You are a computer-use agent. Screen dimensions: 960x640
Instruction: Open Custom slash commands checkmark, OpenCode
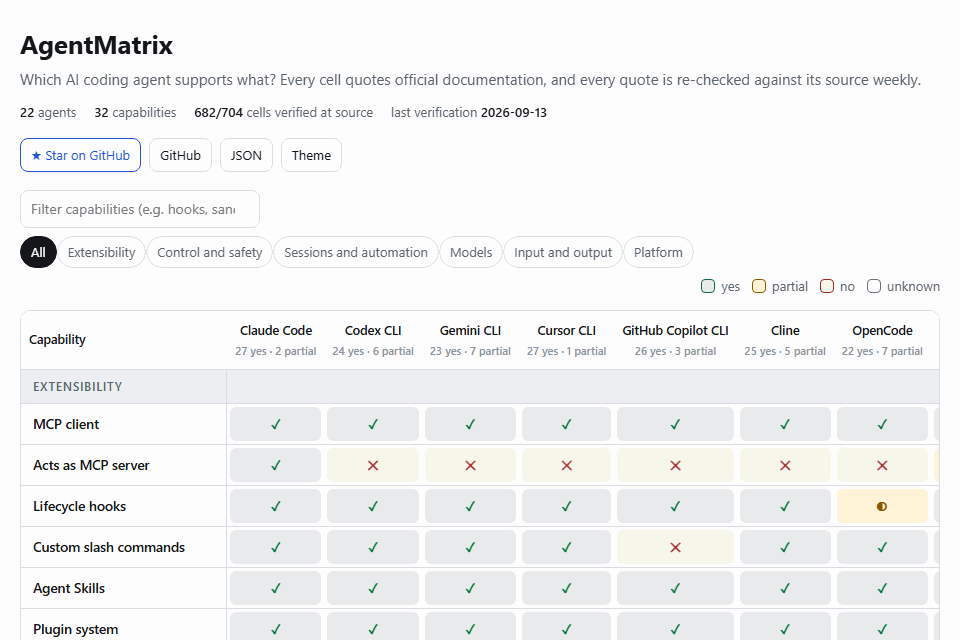[882, 547]
